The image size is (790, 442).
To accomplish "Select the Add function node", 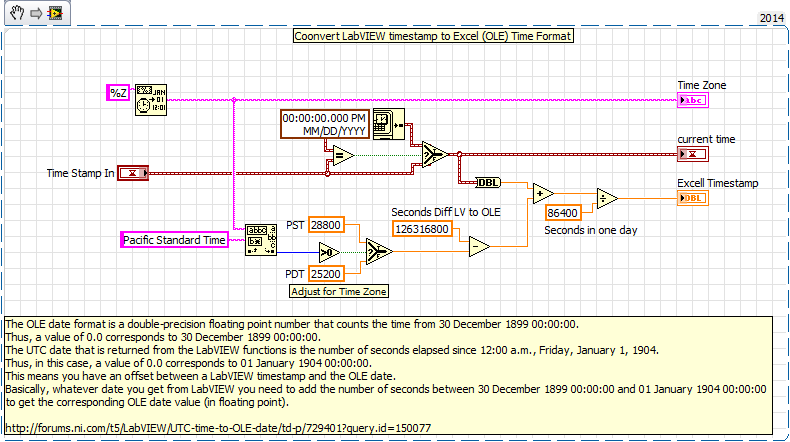I will pyautogui.click(x=543, y=194).
